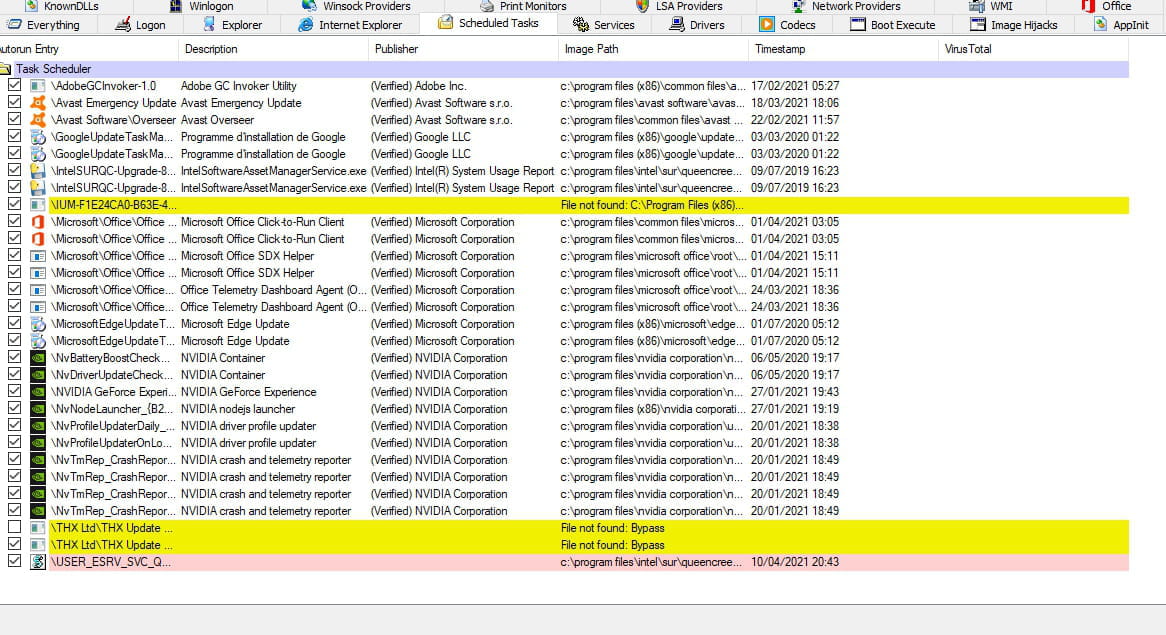Click the Office tab's red icon

point(1088,6)
